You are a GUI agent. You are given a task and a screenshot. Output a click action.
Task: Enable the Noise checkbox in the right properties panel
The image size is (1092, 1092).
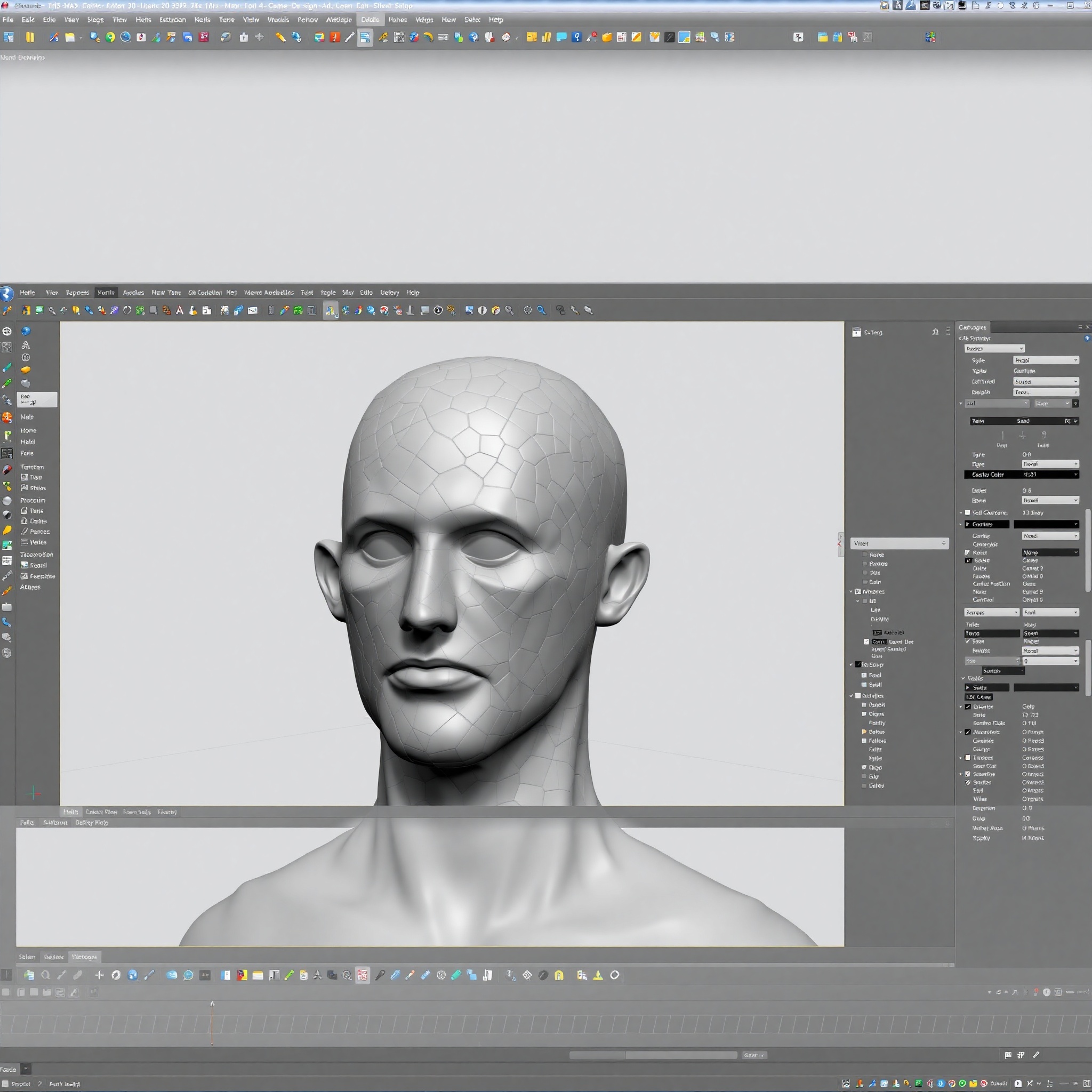coord(967,553)
